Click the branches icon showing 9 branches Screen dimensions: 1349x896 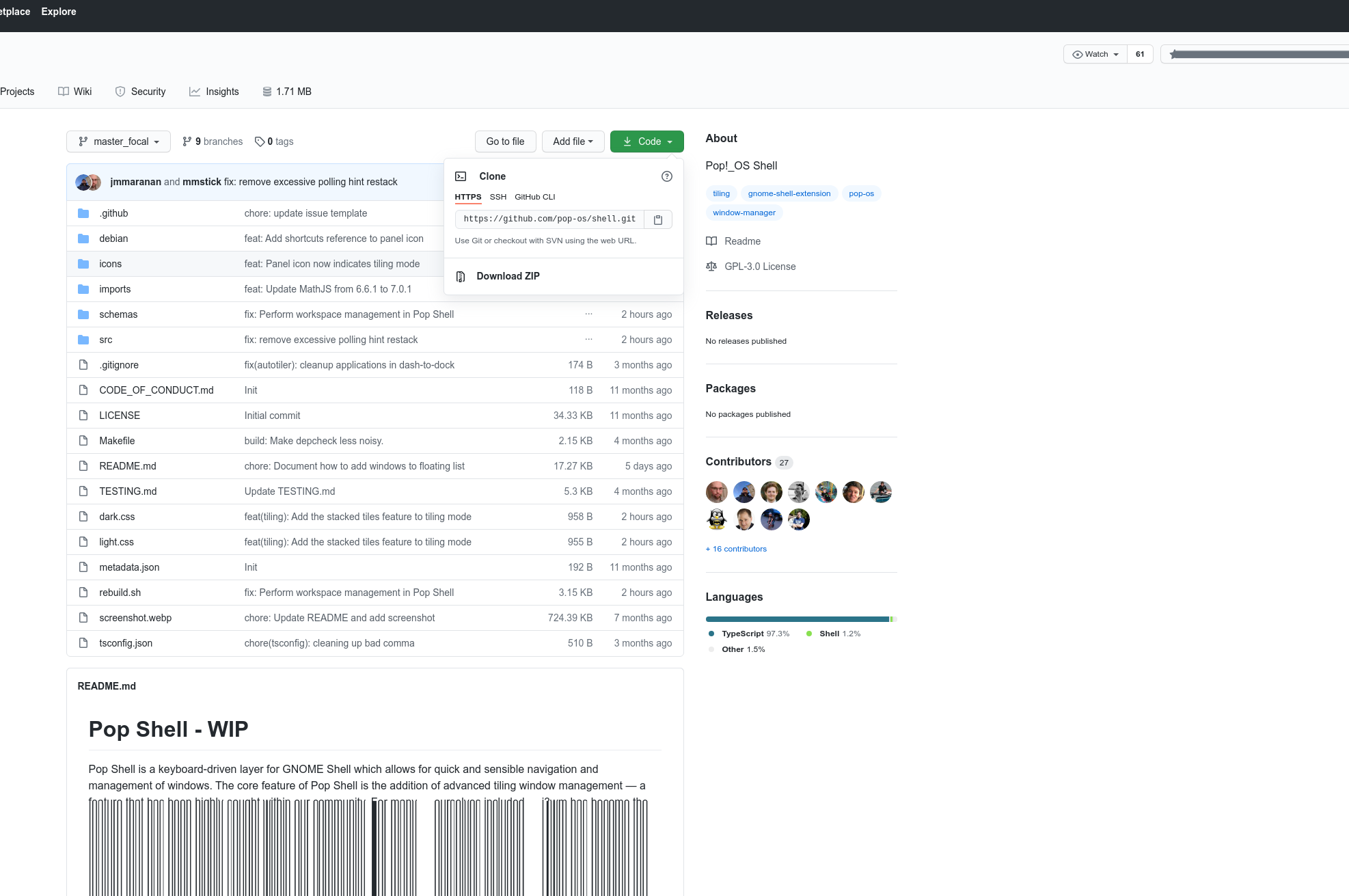[187, 141]
